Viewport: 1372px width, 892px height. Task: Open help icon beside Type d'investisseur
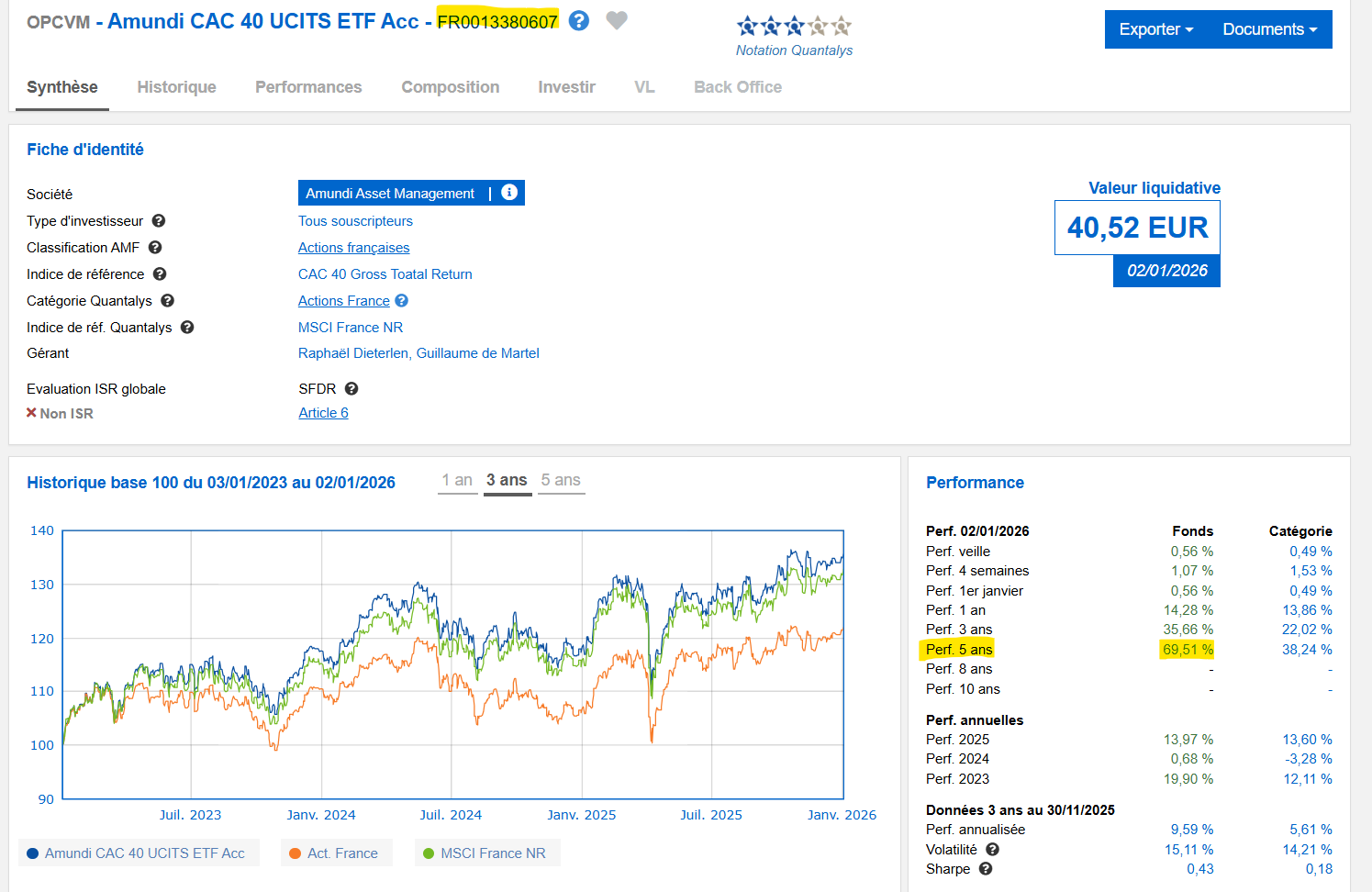coord(159,221)
